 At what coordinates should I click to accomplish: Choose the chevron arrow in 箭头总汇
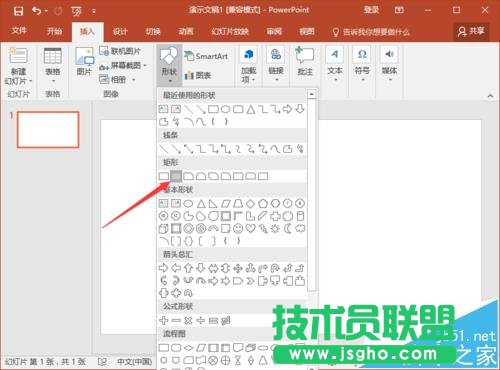250,281
